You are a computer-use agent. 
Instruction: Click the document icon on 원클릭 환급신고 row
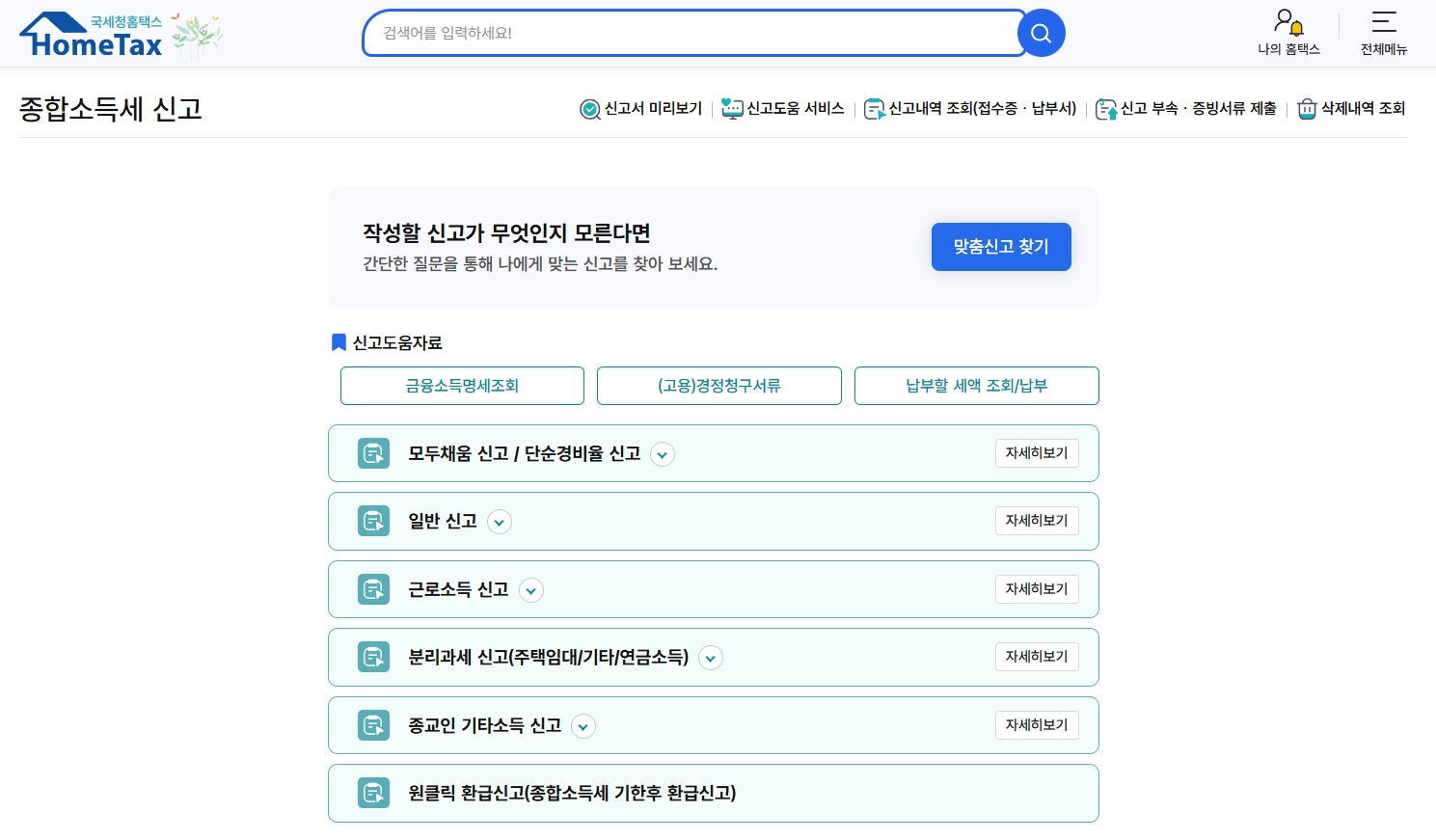click(373, 793)
